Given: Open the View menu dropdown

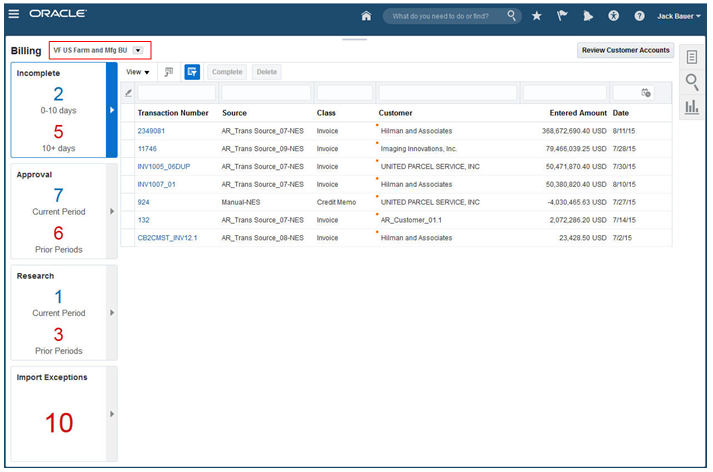Looking at the screenshot, I should pyautogui.click(x=138, y=72).
